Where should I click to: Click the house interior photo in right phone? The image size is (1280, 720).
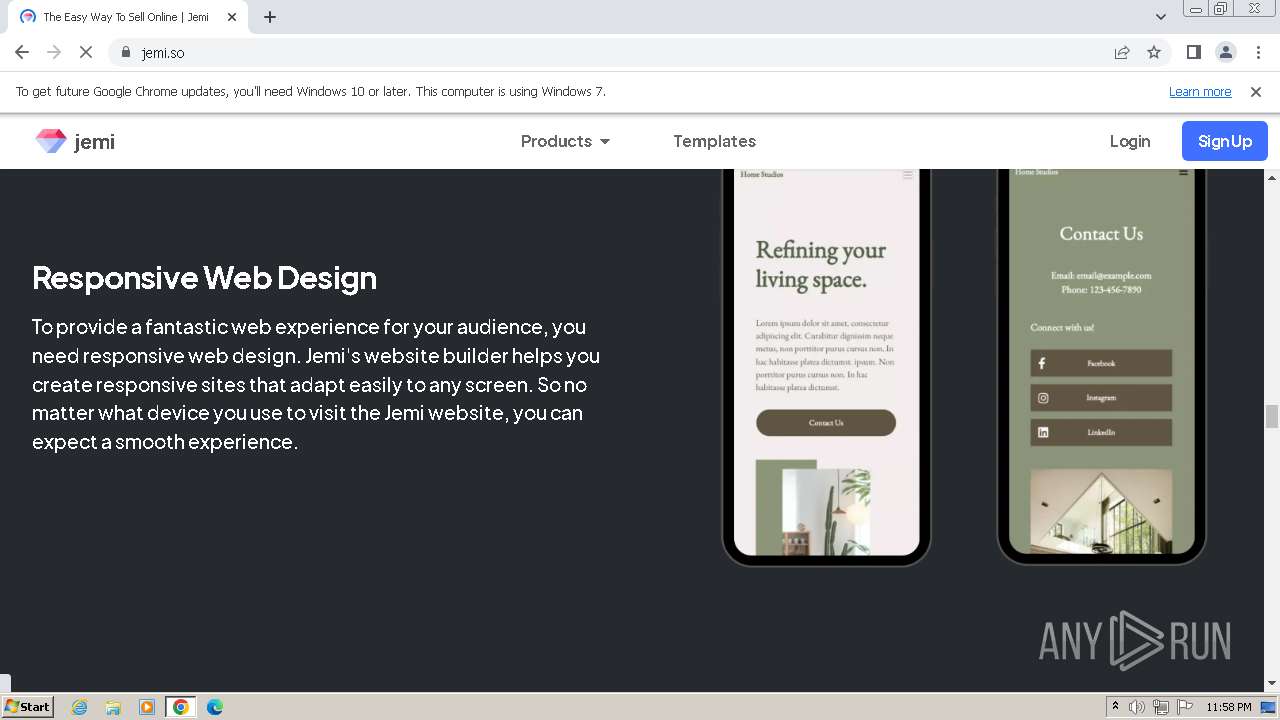[1101, 511]
